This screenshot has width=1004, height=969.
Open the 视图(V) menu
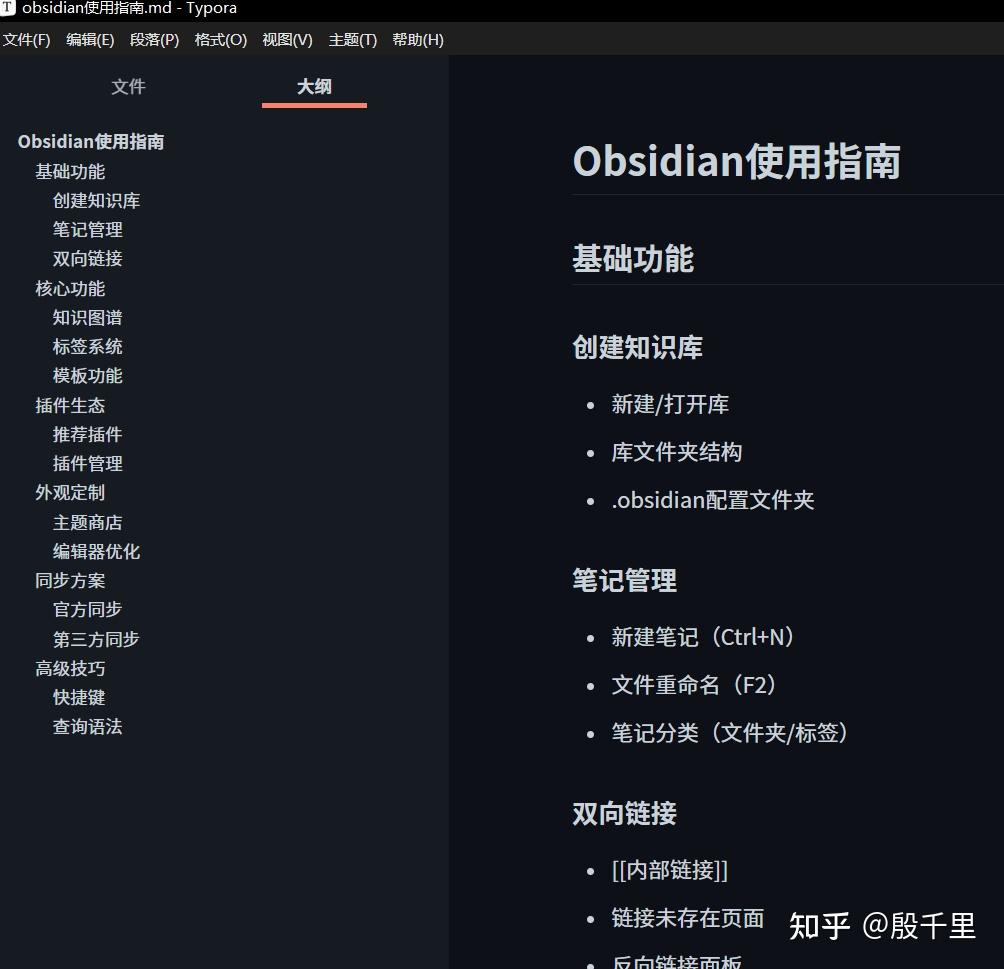pos(287,40)
